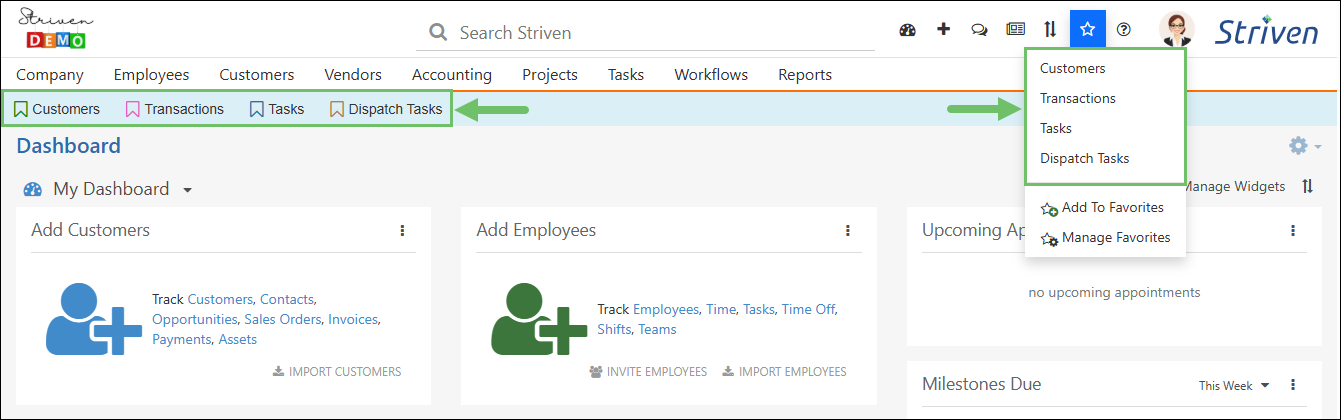Open the Employees menu
1341x420 pixels.
coord(151,74)
